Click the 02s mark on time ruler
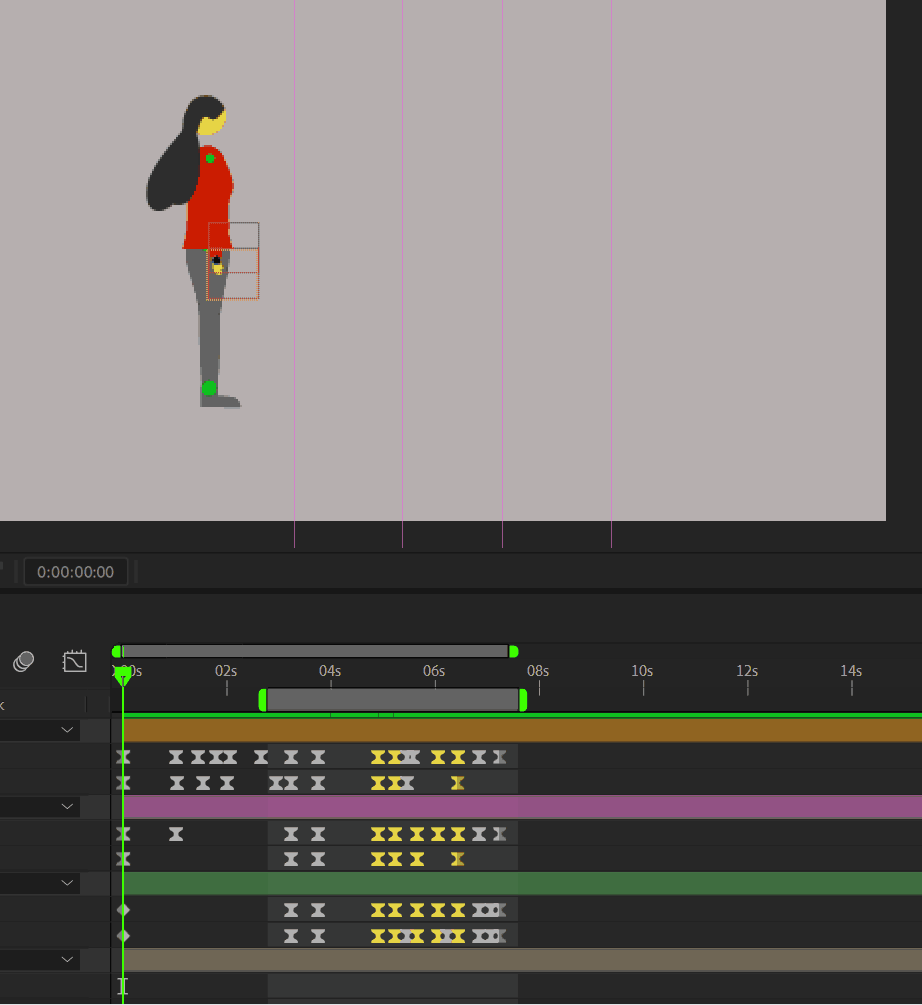The width and height of the screenshot is (922, 1005). coord(226,671)
